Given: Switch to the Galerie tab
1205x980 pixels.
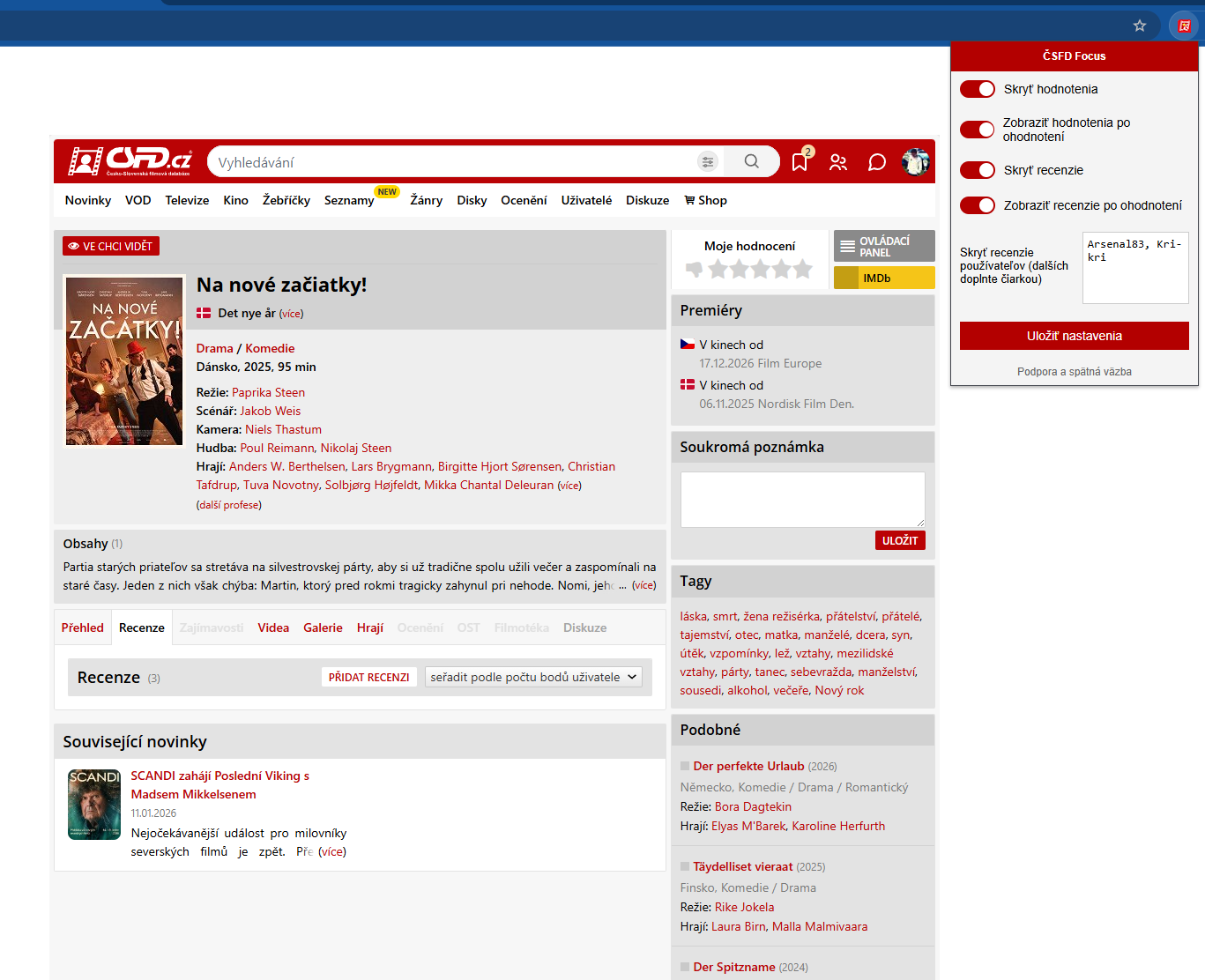Looking at the screenshot, I should click(323, 627).
